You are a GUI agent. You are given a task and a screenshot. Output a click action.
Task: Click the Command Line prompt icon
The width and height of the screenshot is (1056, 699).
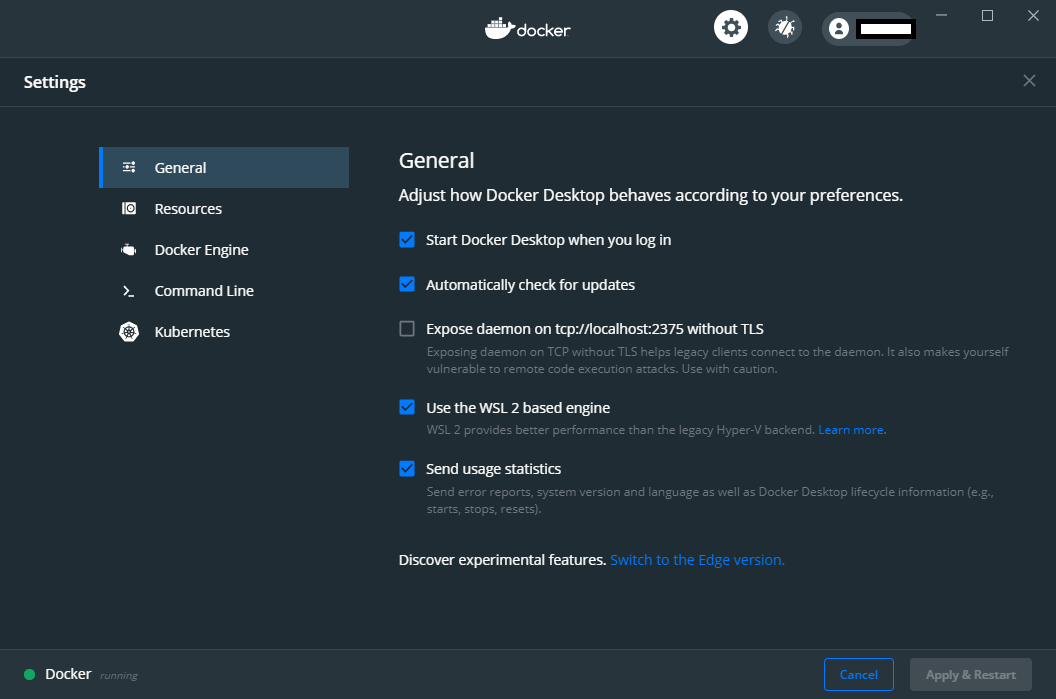coord(129,291)
